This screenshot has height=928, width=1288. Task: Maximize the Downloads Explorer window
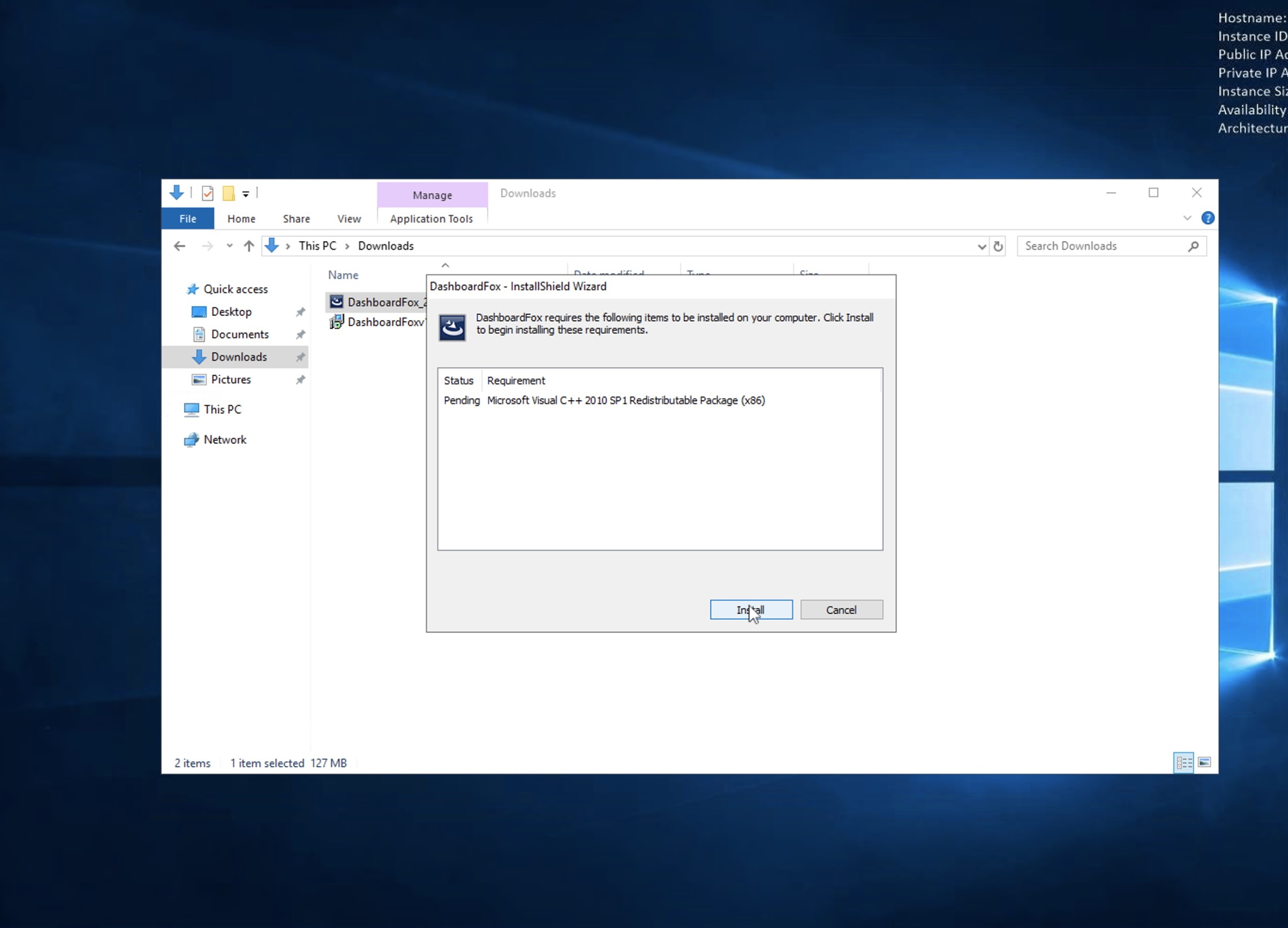click(x=1153, y=193)
